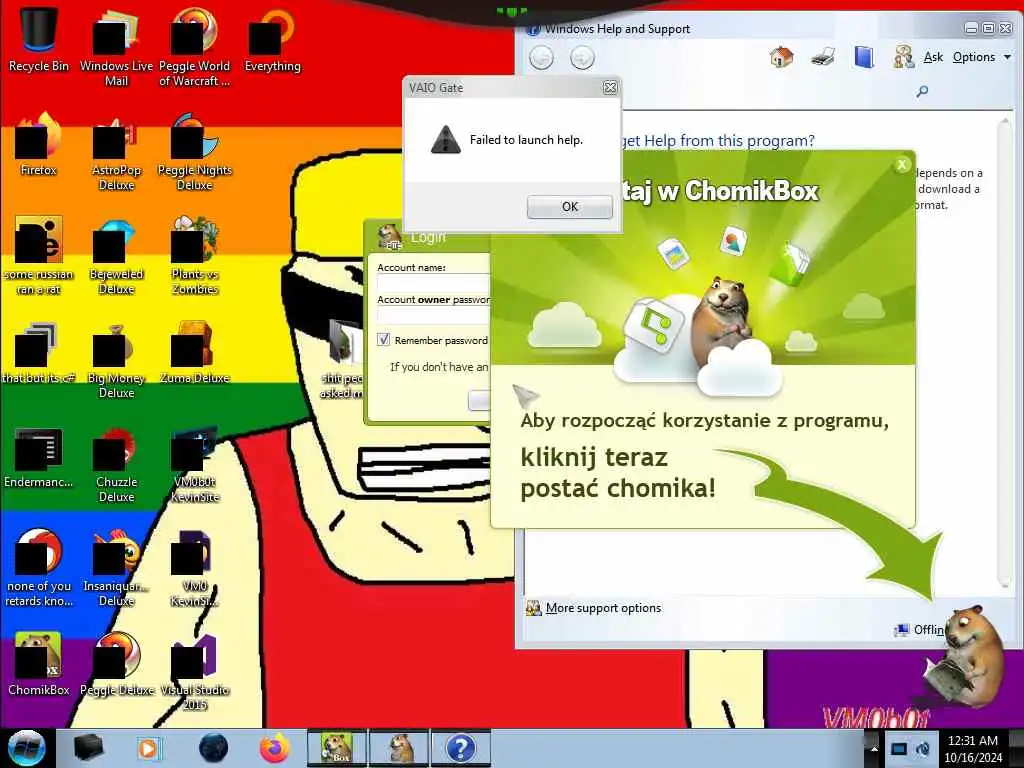Close the VAIO Gate dialog

pyautogui.click(x=610, y=88)
